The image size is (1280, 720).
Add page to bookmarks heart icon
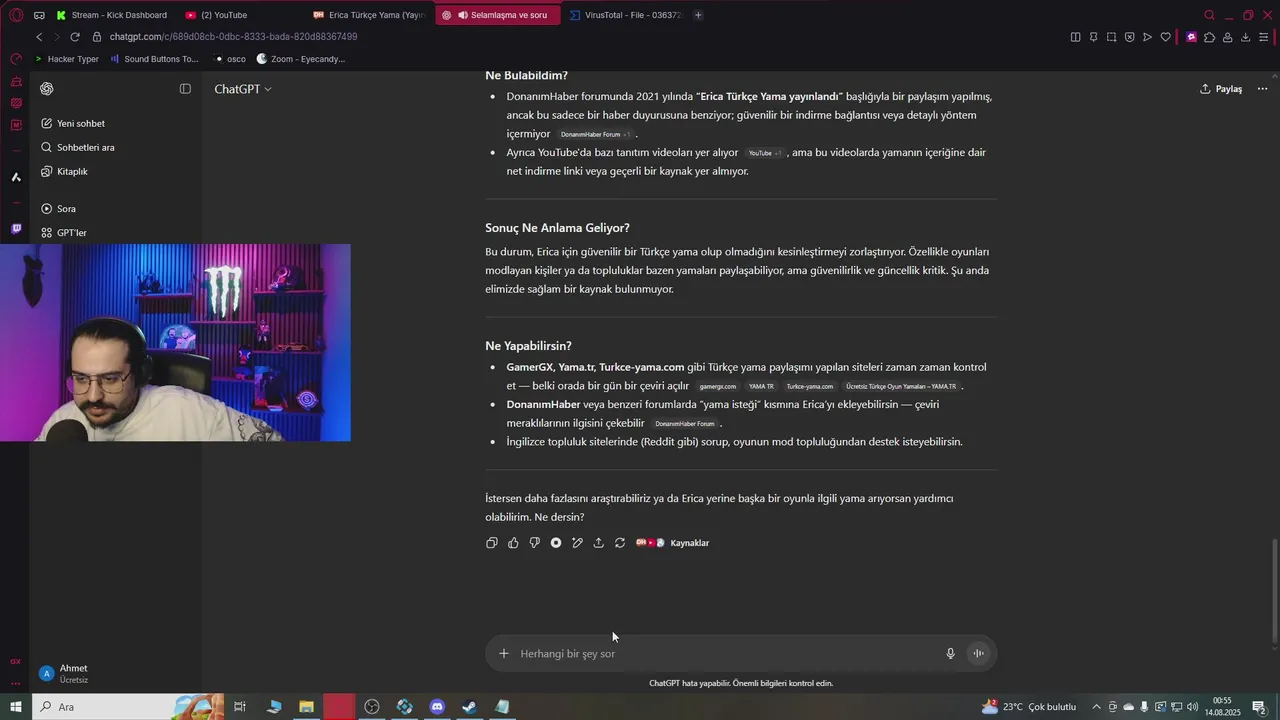coord(1165,37)
